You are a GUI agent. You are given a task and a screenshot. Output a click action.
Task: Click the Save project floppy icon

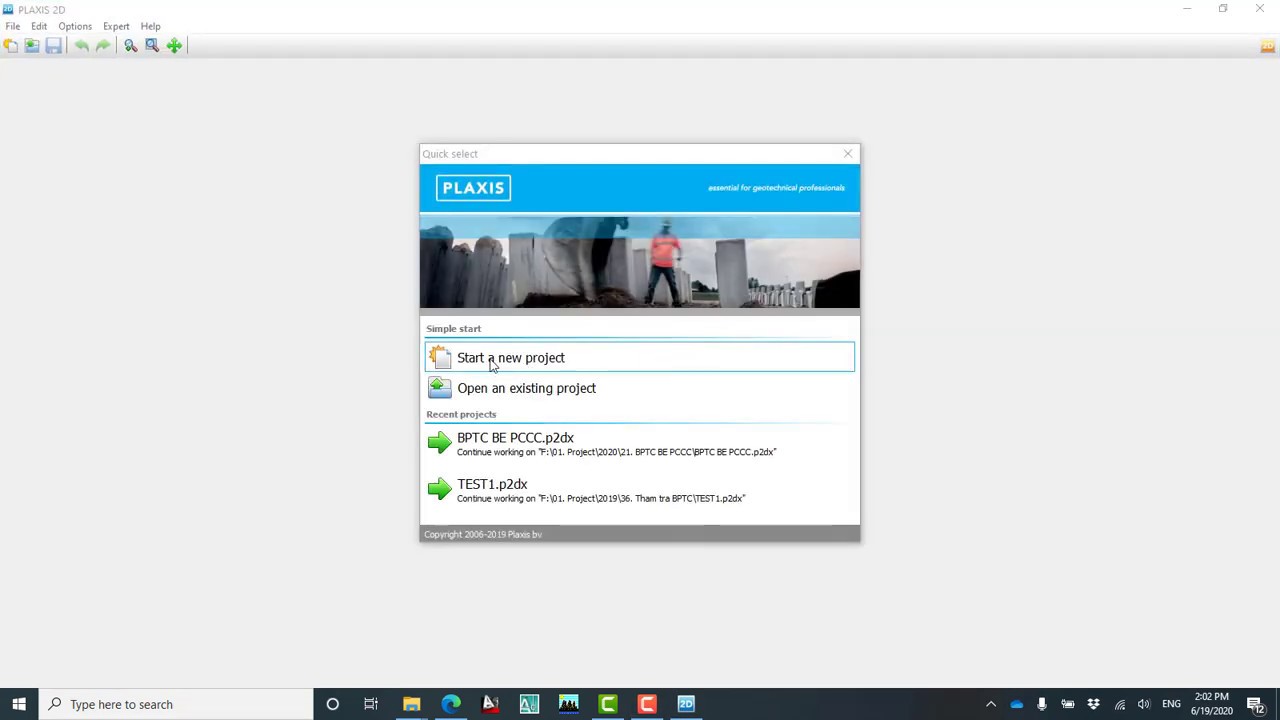(x=54, y=45)
